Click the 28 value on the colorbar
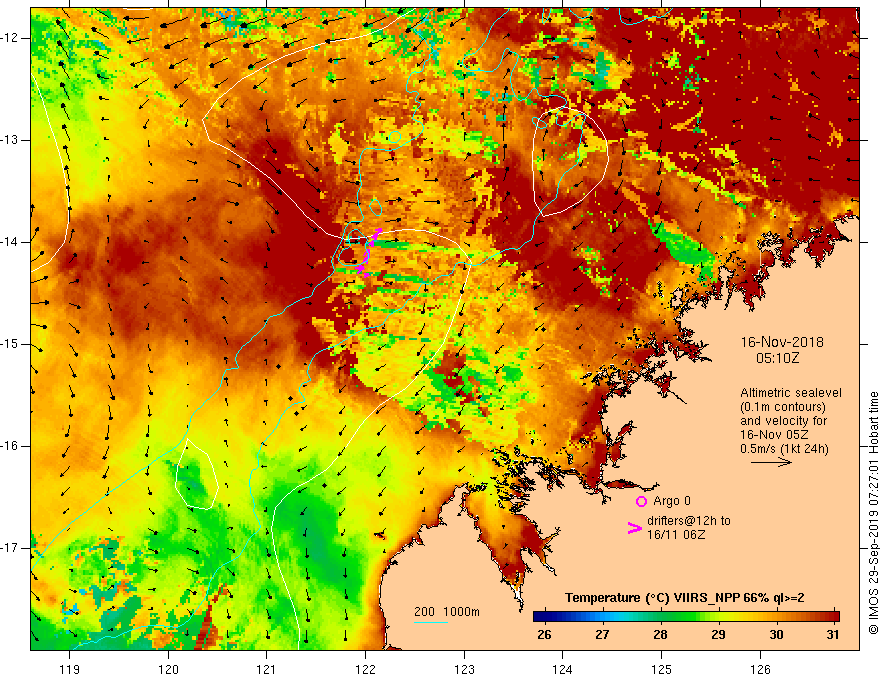The height and width of the screenshot is (680, 880). [x=660, y=635]
